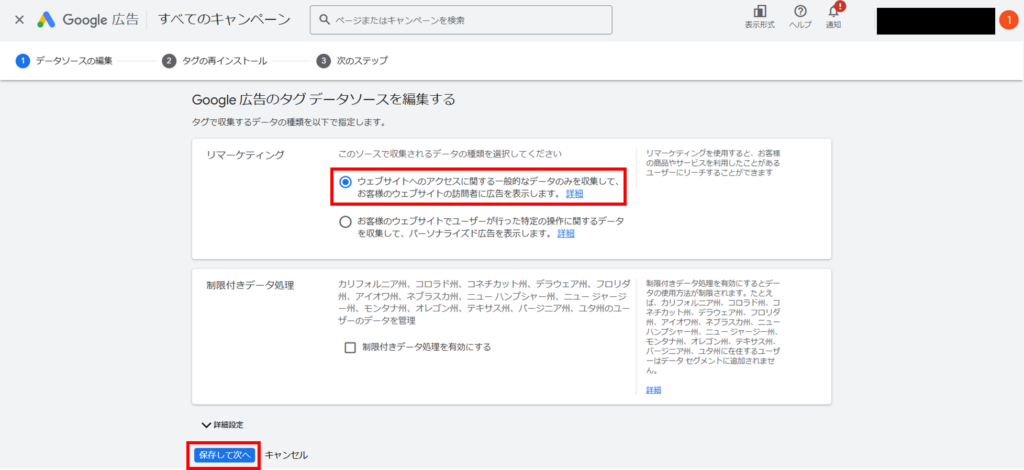Image resolution: width=1024 pixels, height=470 pixels.
Task: Click the 制限付きデータ処理 section label
Action: [249, 285]
